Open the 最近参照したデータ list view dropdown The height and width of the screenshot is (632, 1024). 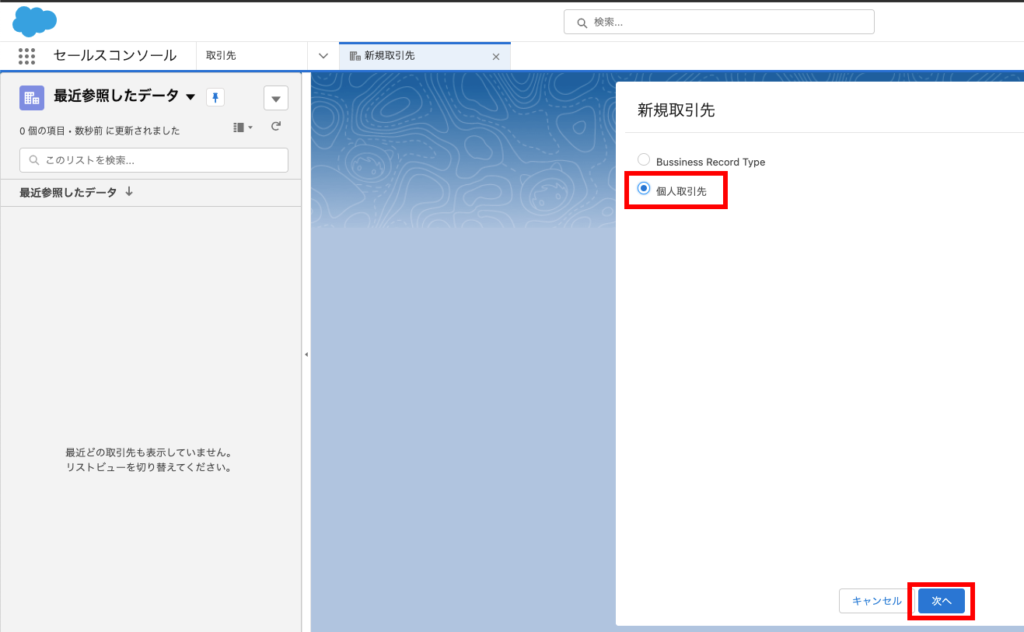(x=190, y=97)
